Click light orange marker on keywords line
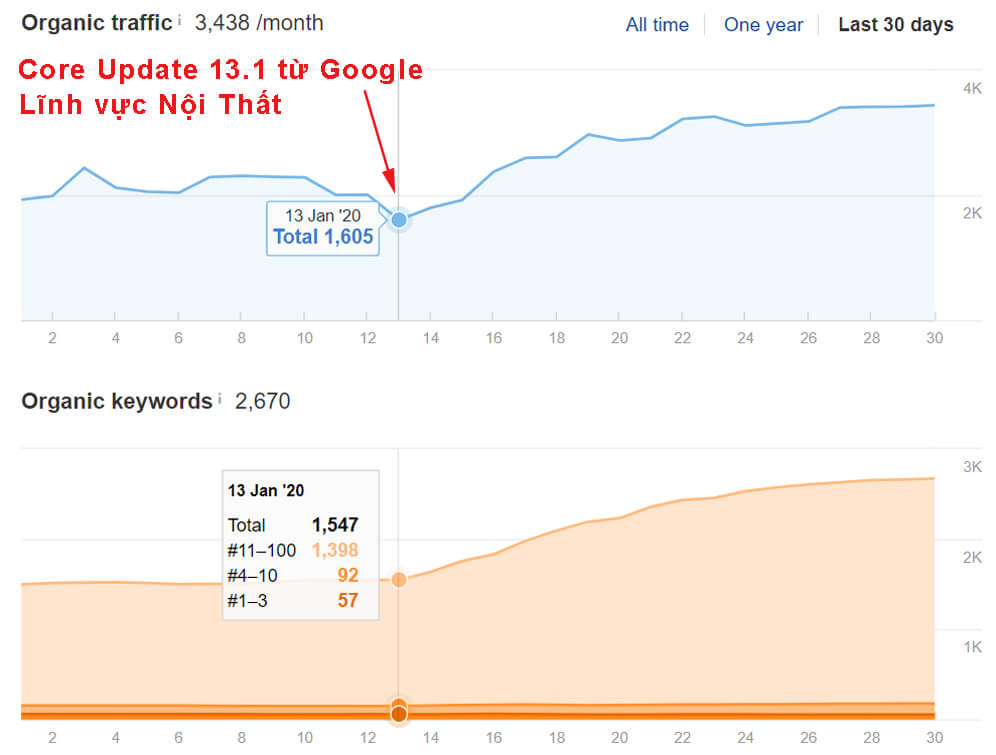This screenshot has height=755, width=996. [399, 580]
